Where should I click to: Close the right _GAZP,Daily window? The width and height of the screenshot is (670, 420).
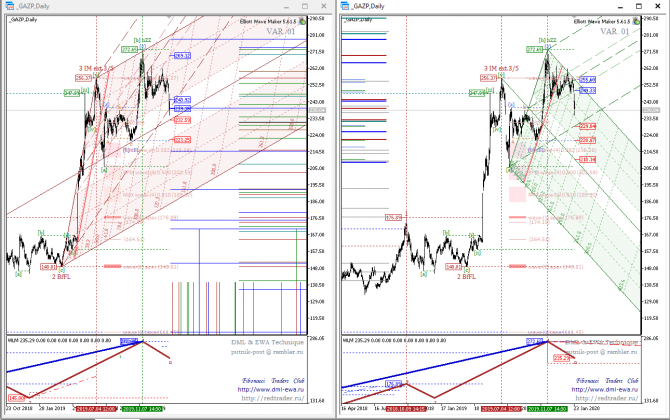click(658, 6)
